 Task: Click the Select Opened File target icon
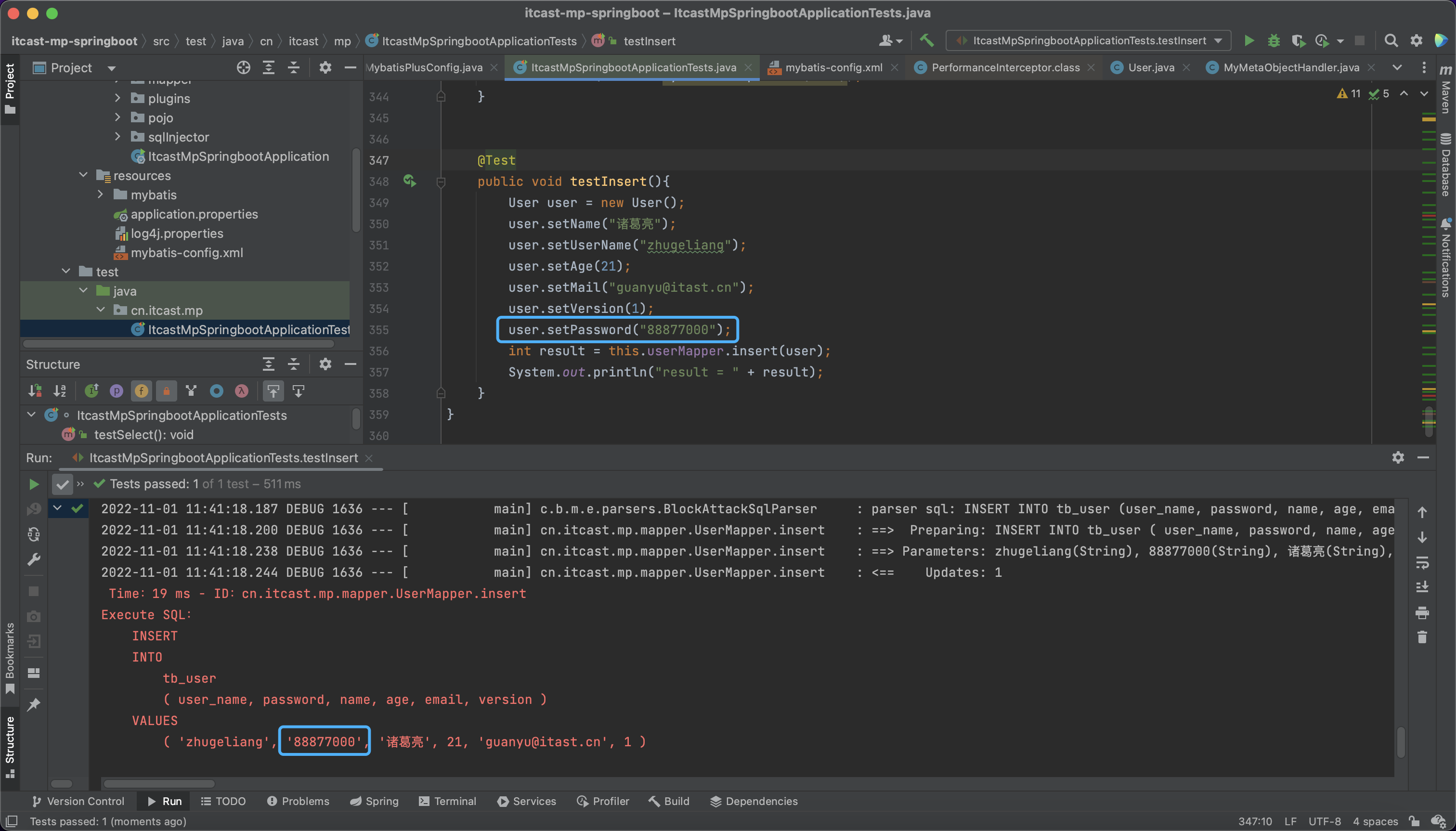pos(243,68)
